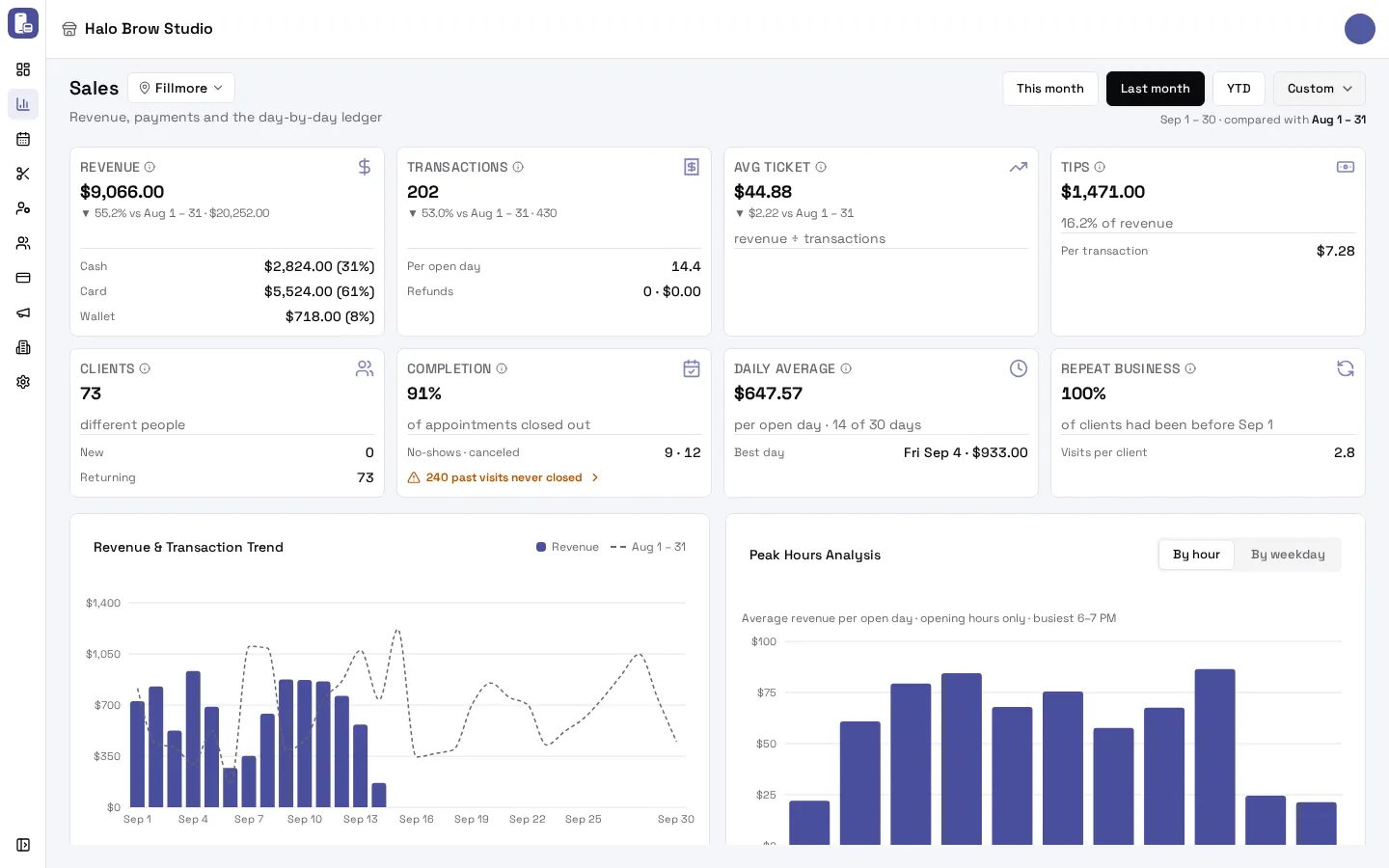Viewport: 1389px width, 868px height.
Task: Select the YTD range
Action: [x=1239, y=89]
